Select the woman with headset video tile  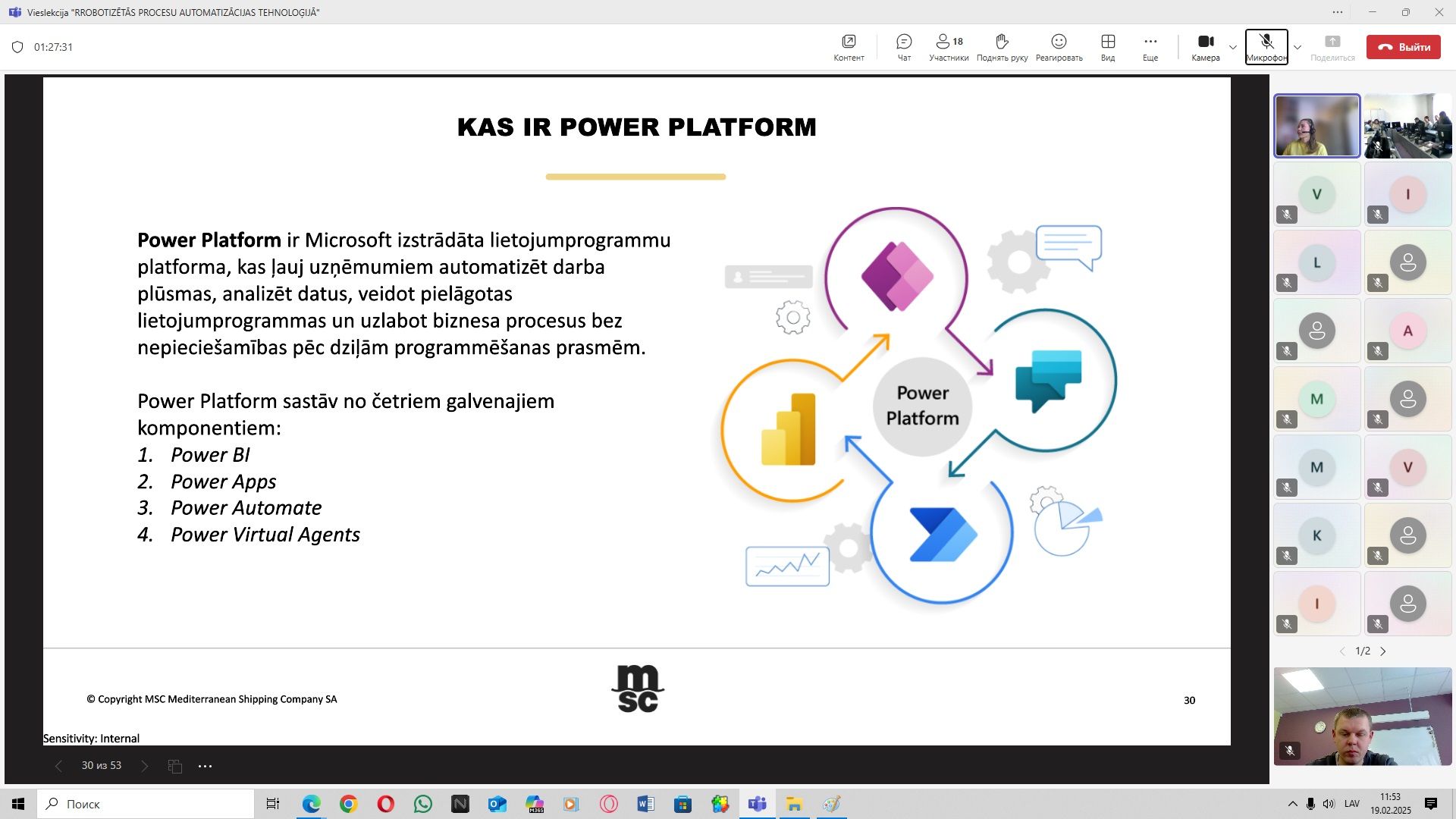[x=1317, y=126]
